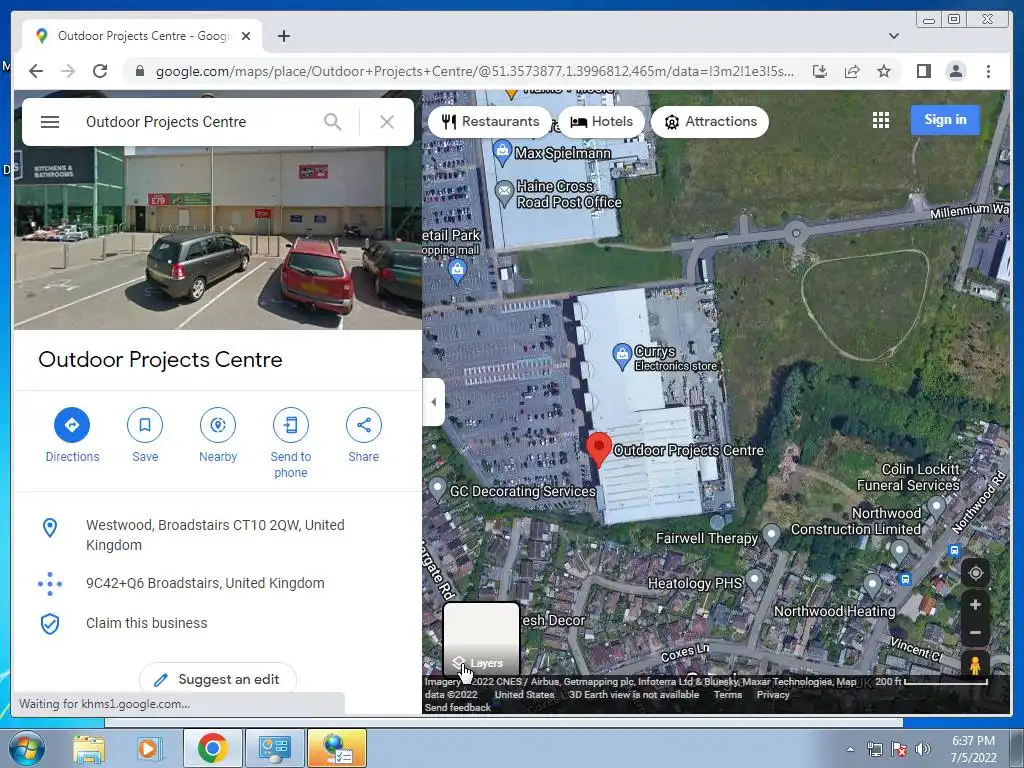Screen dimensions: 1024x768
Task: Click the Chrome install app icon
Action: click(x=820, y=71)
